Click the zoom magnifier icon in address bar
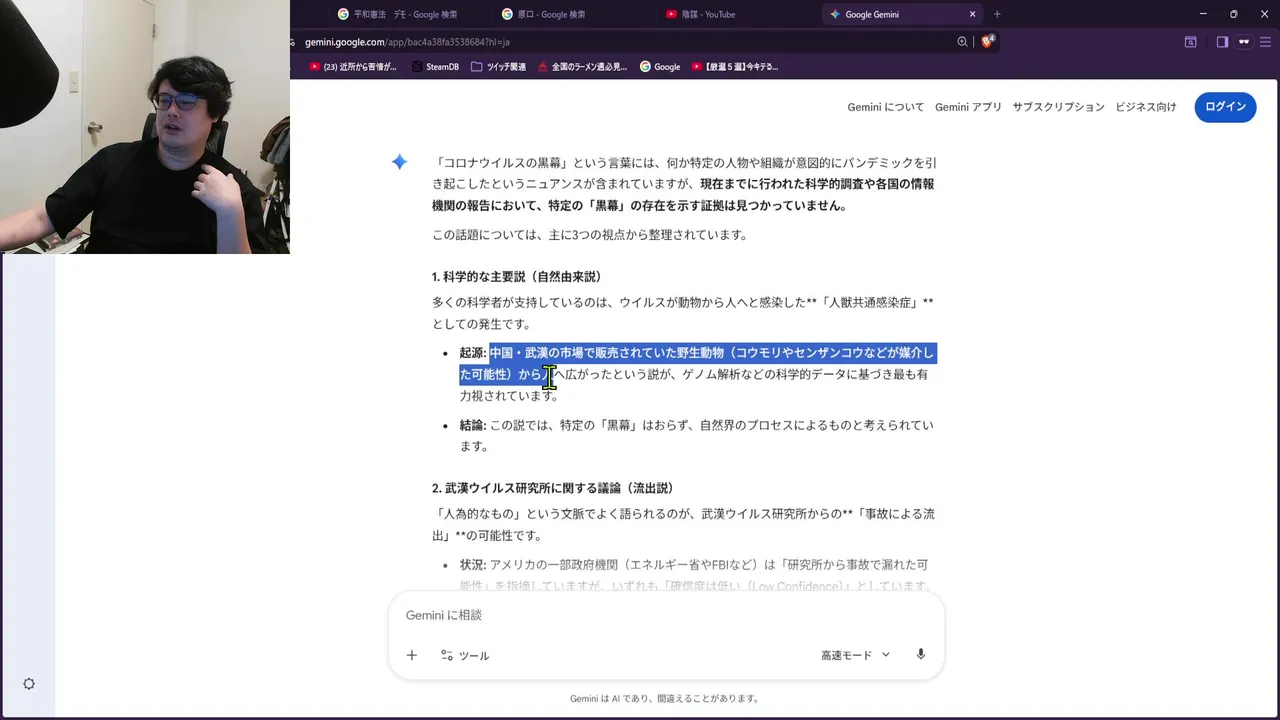Viewport: 1280px width, 720px height. pyautogui.click(x=962, y=42)
